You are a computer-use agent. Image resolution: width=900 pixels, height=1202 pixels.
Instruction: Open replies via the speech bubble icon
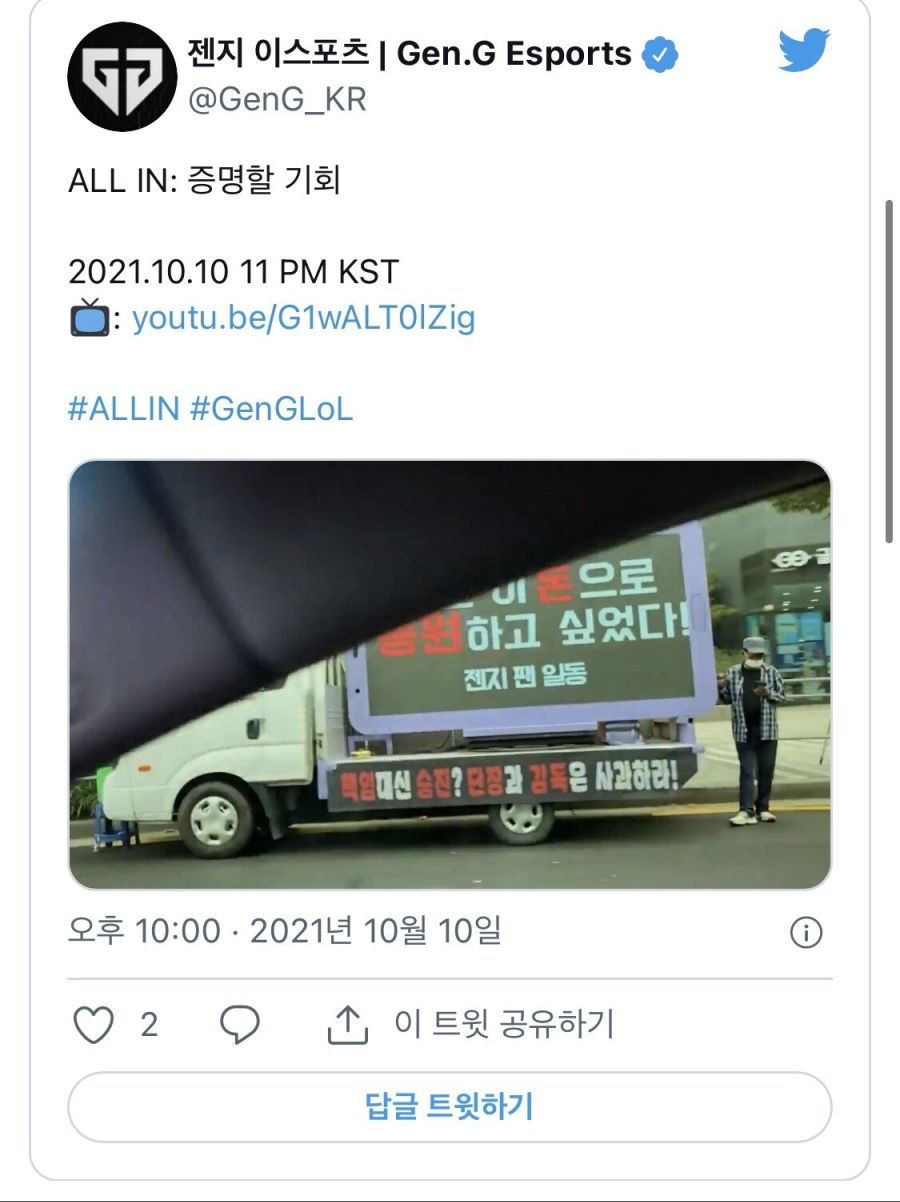point(239,1025)
